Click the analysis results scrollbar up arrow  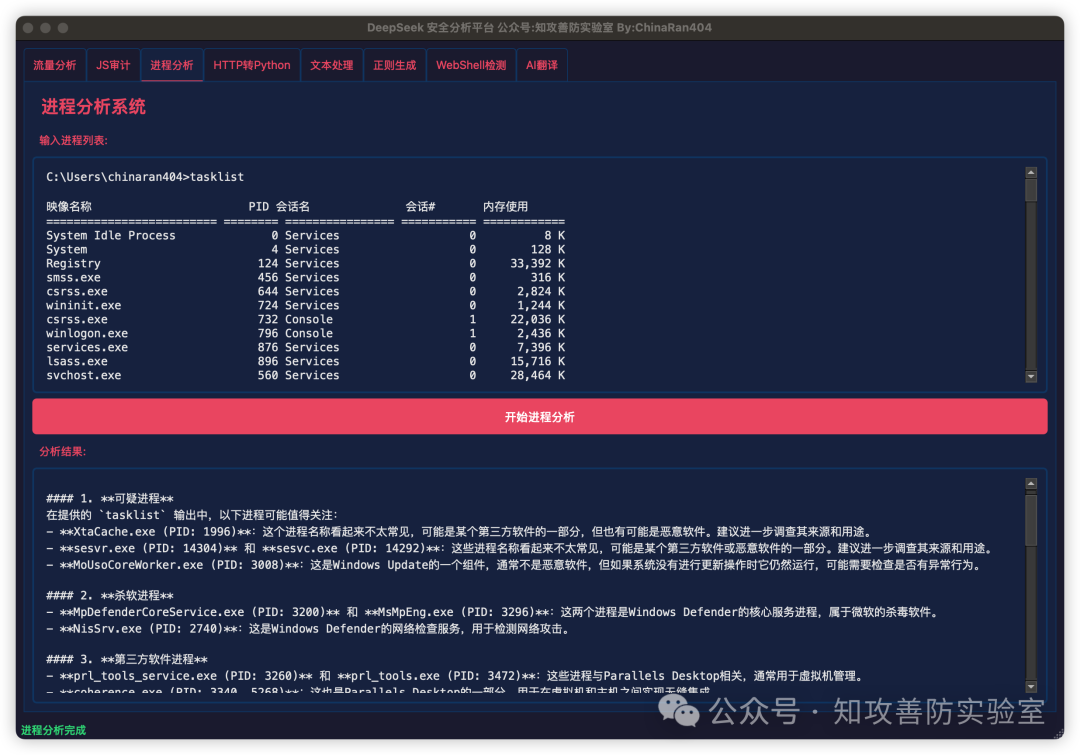1031,484
